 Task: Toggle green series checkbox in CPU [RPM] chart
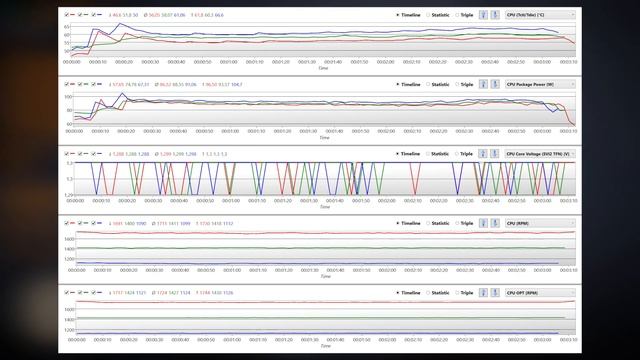point(80,223)
